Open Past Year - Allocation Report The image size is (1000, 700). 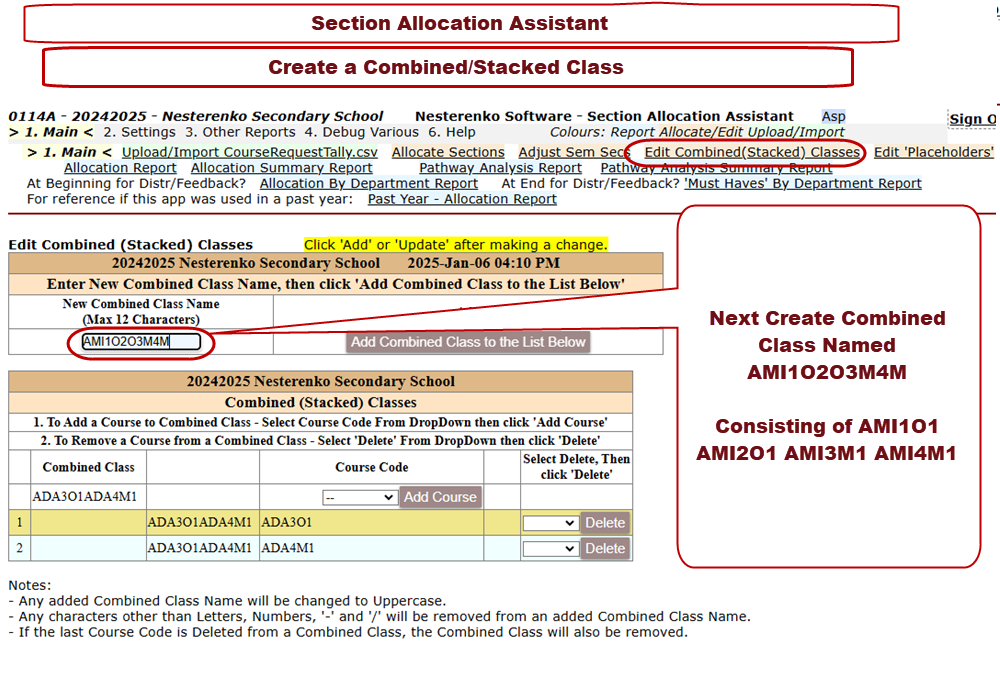pos(462,199)
